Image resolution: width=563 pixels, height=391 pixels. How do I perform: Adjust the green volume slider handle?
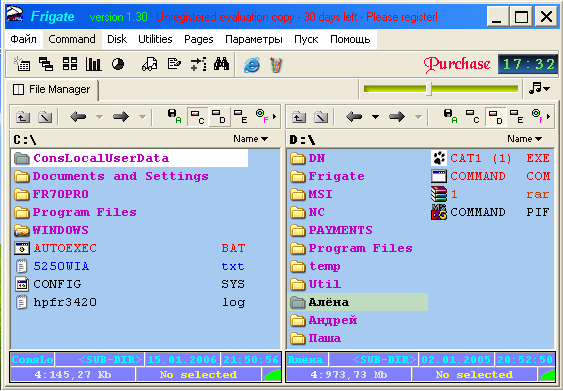[x=428, y=89]
